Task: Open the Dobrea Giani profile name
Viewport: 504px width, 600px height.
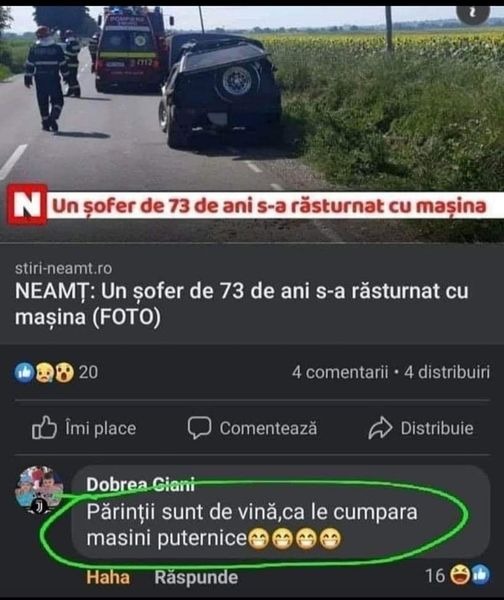Action: (x=140, y=484)
